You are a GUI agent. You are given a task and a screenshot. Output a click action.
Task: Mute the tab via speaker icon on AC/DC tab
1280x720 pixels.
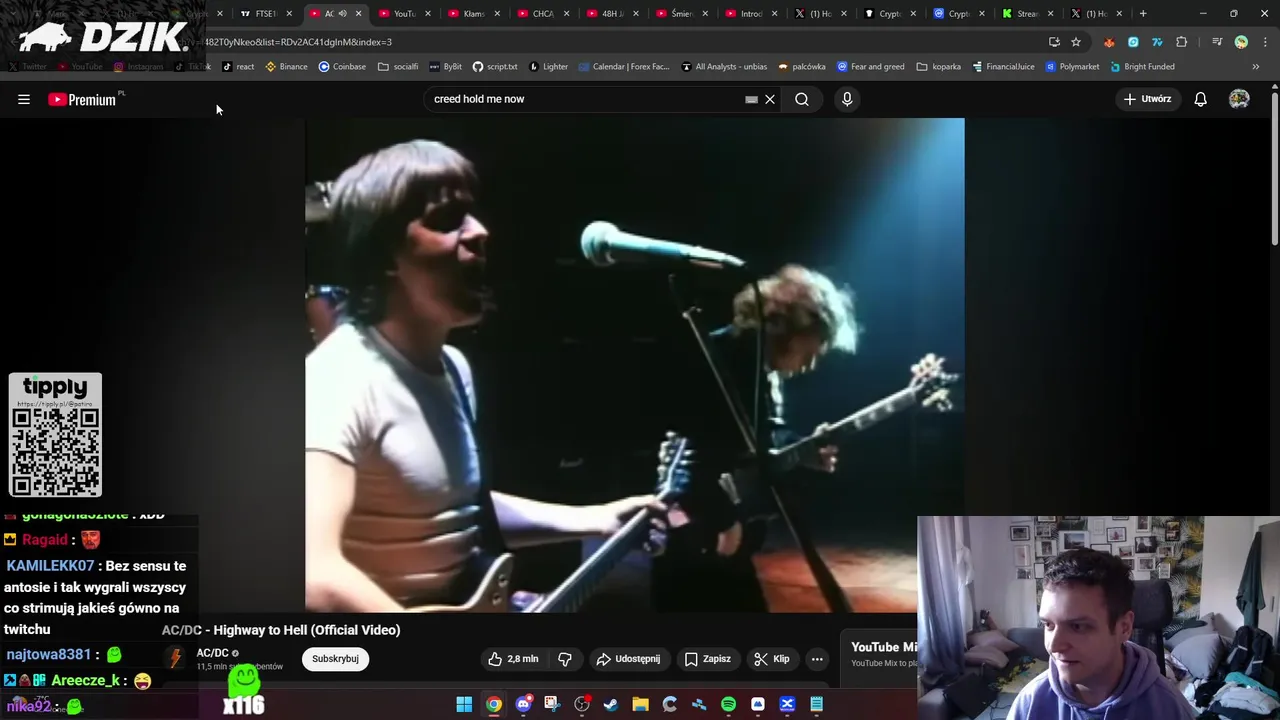tap(342, 14)
